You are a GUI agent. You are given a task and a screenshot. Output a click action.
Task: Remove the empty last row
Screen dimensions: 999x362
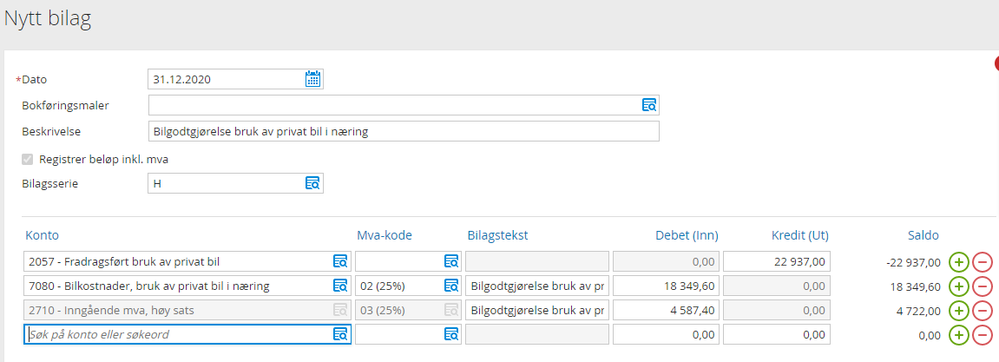click(x=982, y=335)
